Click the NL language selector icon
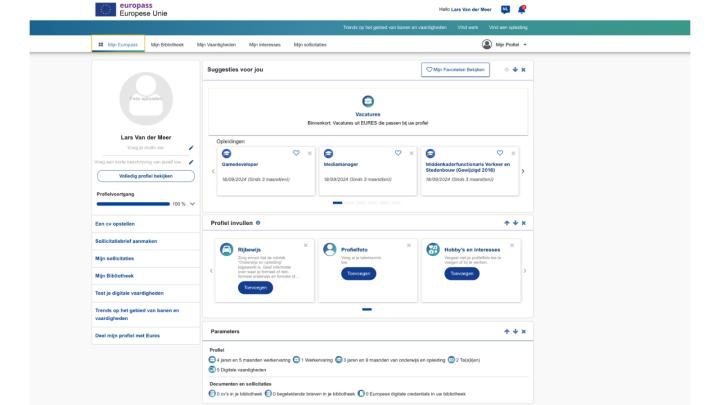This screenshot has height=405, width=720. coord(505,9)
